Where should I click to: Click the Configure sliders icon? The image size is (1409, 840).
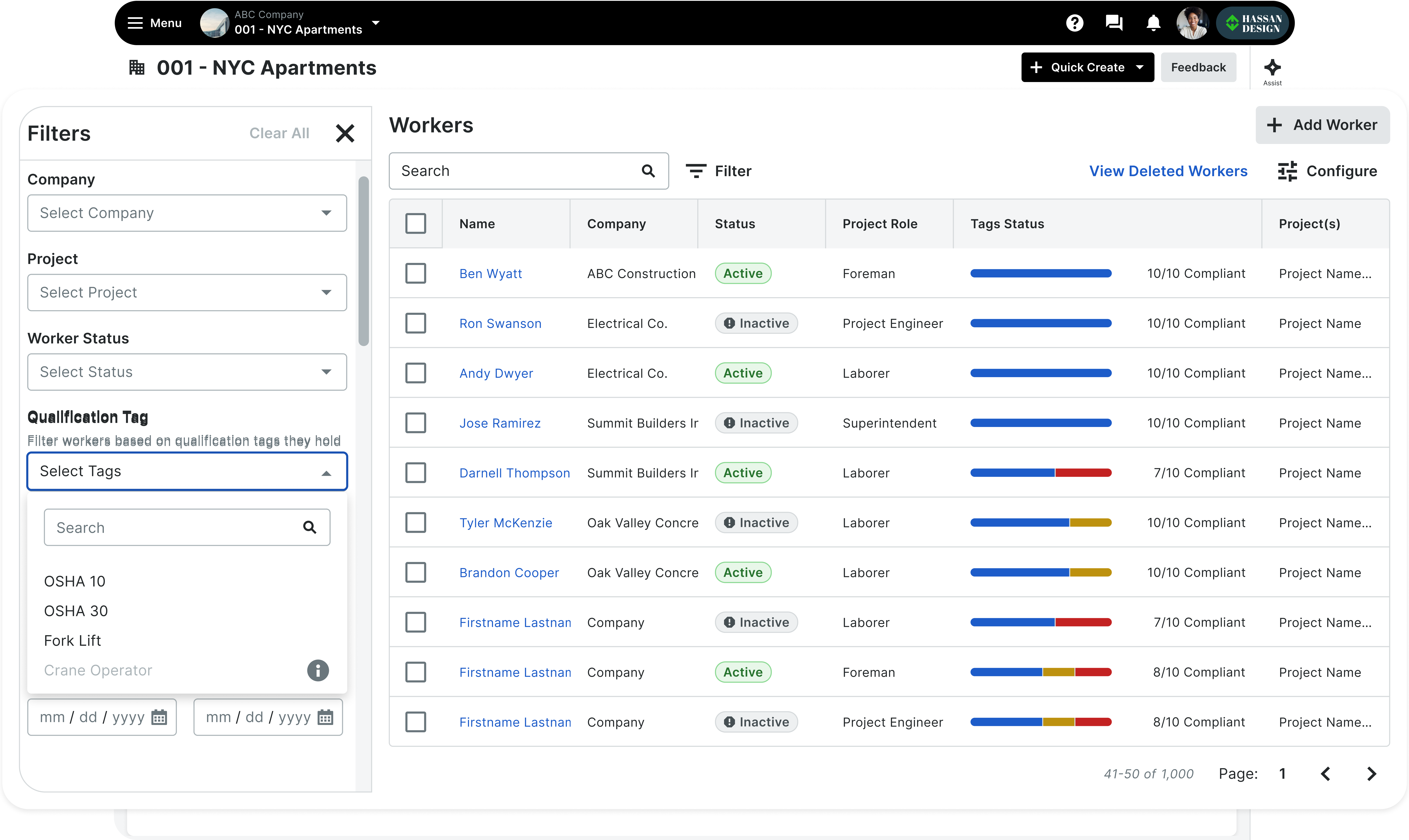1287,171
